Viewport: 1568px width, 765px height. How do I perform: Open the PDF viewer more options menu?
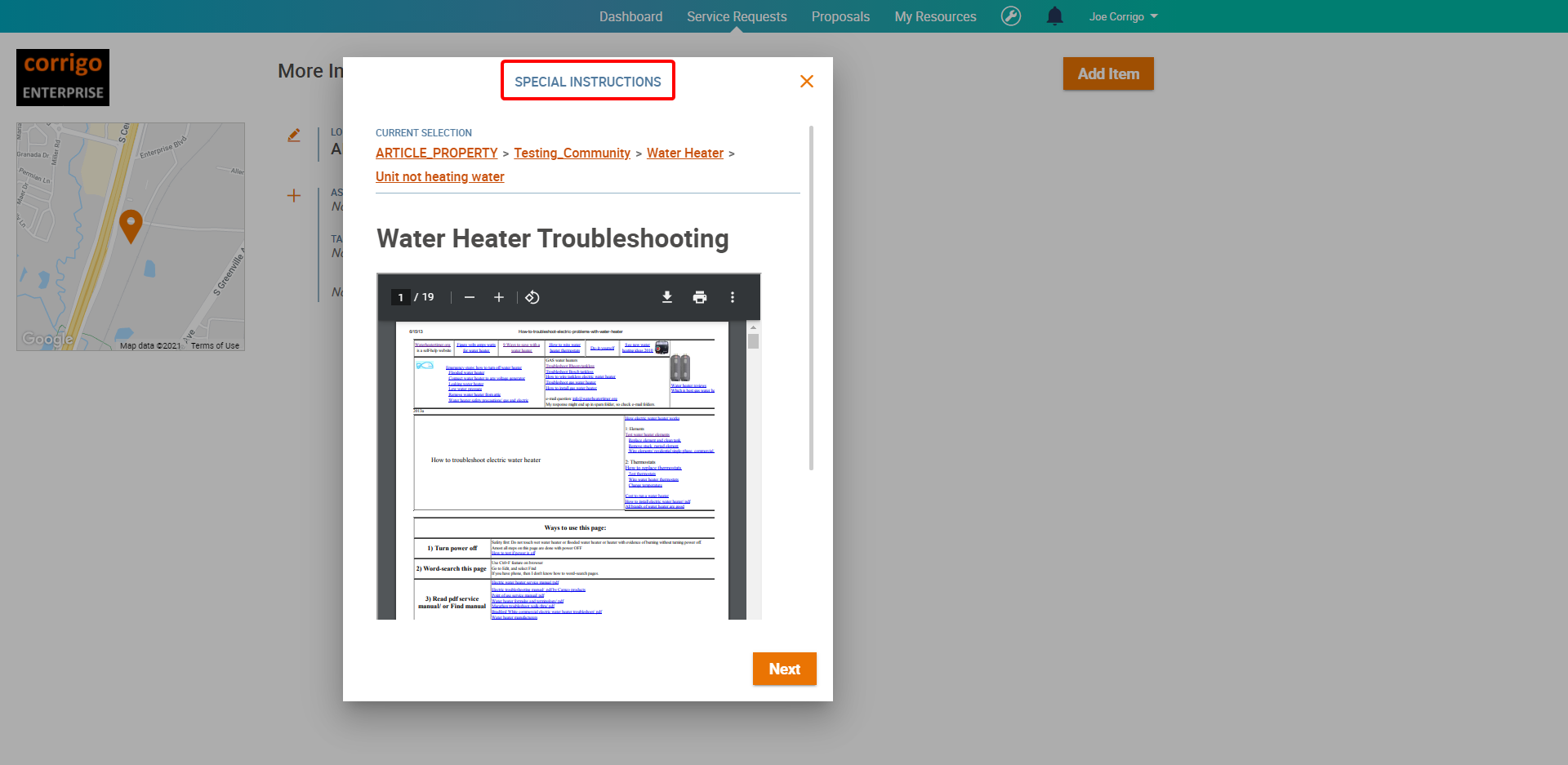point(732,297)
